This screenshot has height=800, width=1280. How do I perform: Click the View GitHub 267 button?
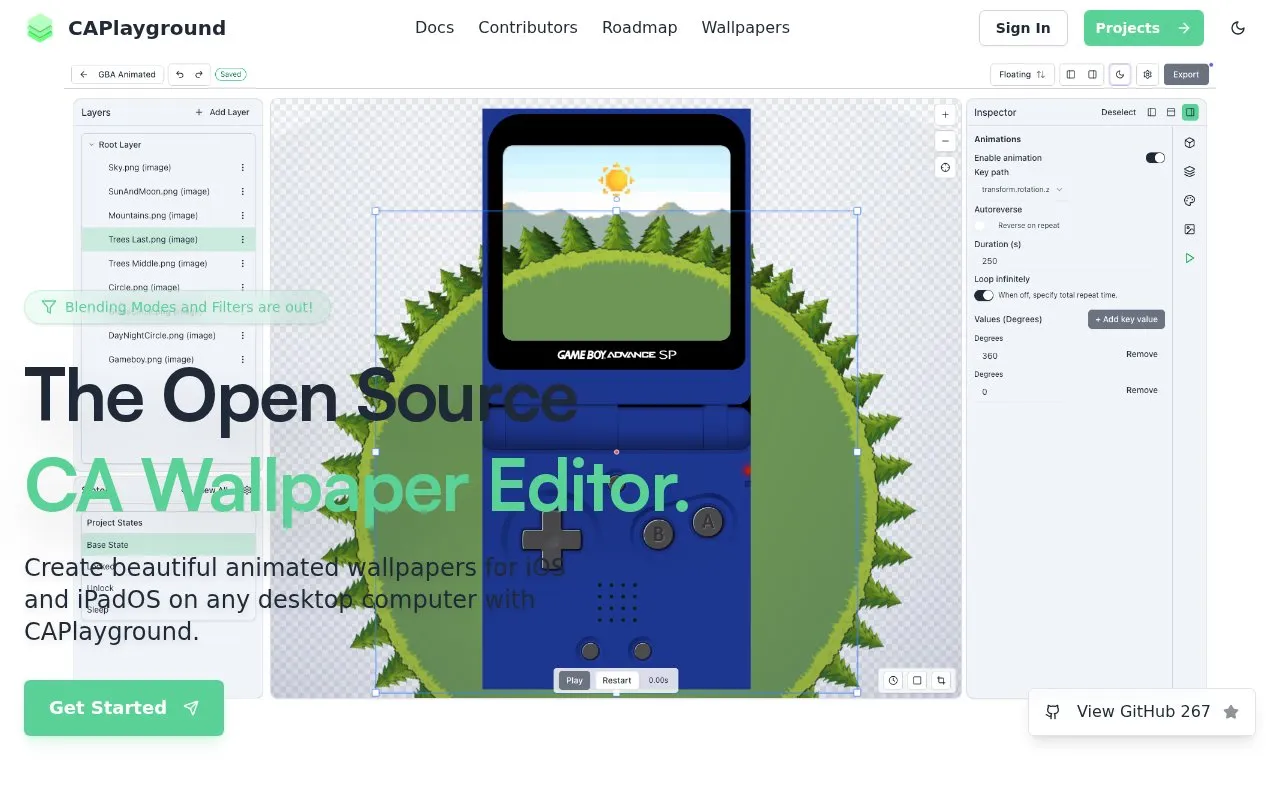pyautogui.click(x=1142, y=712)
